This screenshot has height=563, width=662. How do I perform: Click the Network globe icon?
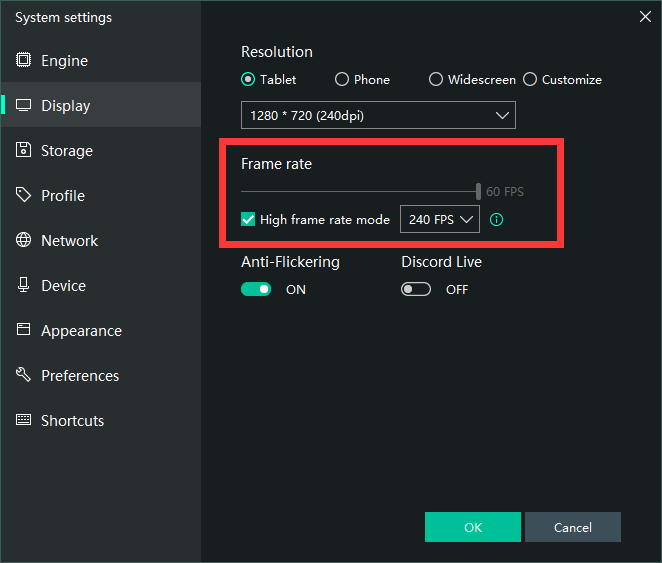pos(23,241)
